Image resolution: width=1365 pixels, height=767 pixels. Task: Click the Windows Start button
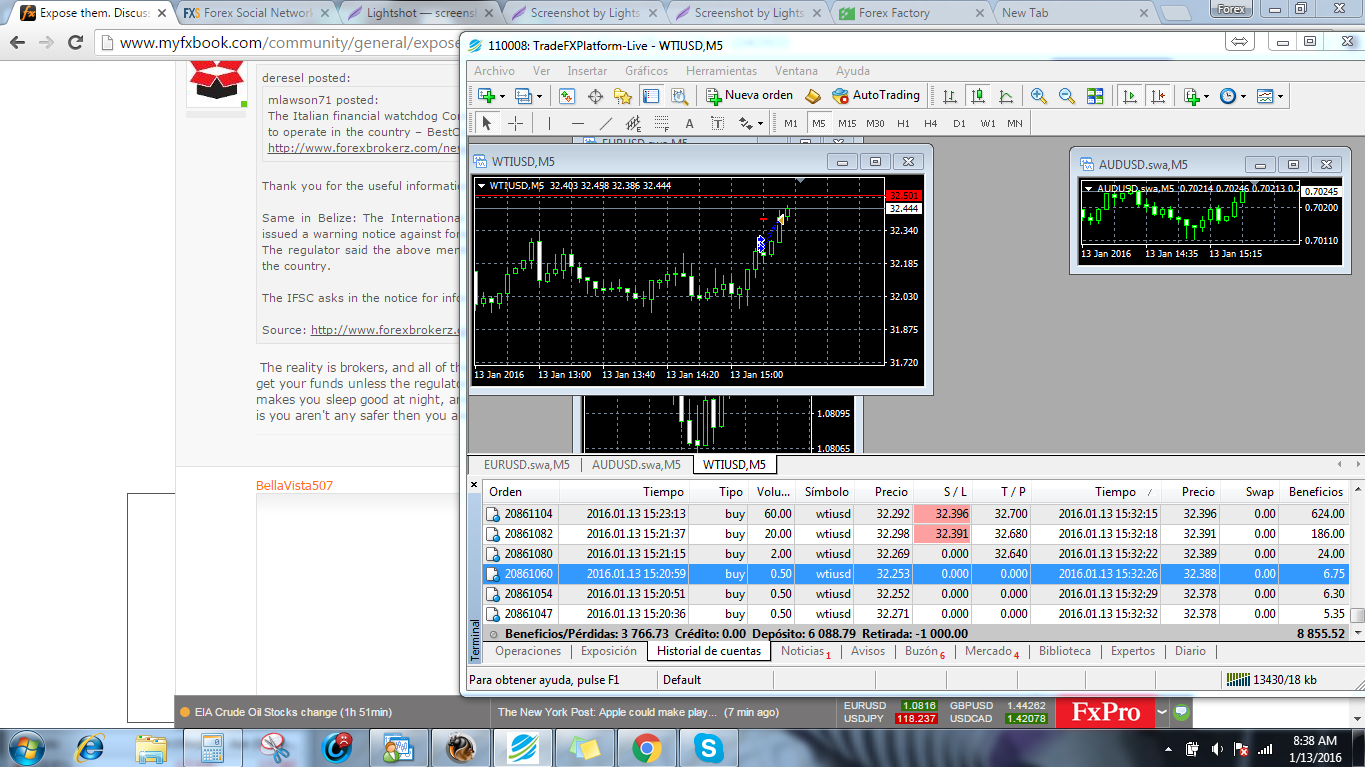pos(25,747)
